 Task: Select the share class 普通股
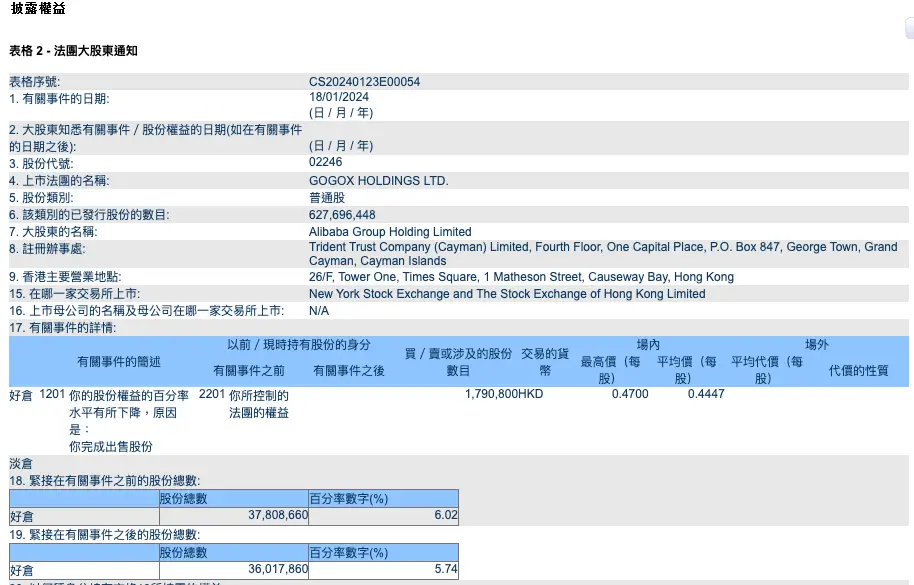(x=327, y=198)
